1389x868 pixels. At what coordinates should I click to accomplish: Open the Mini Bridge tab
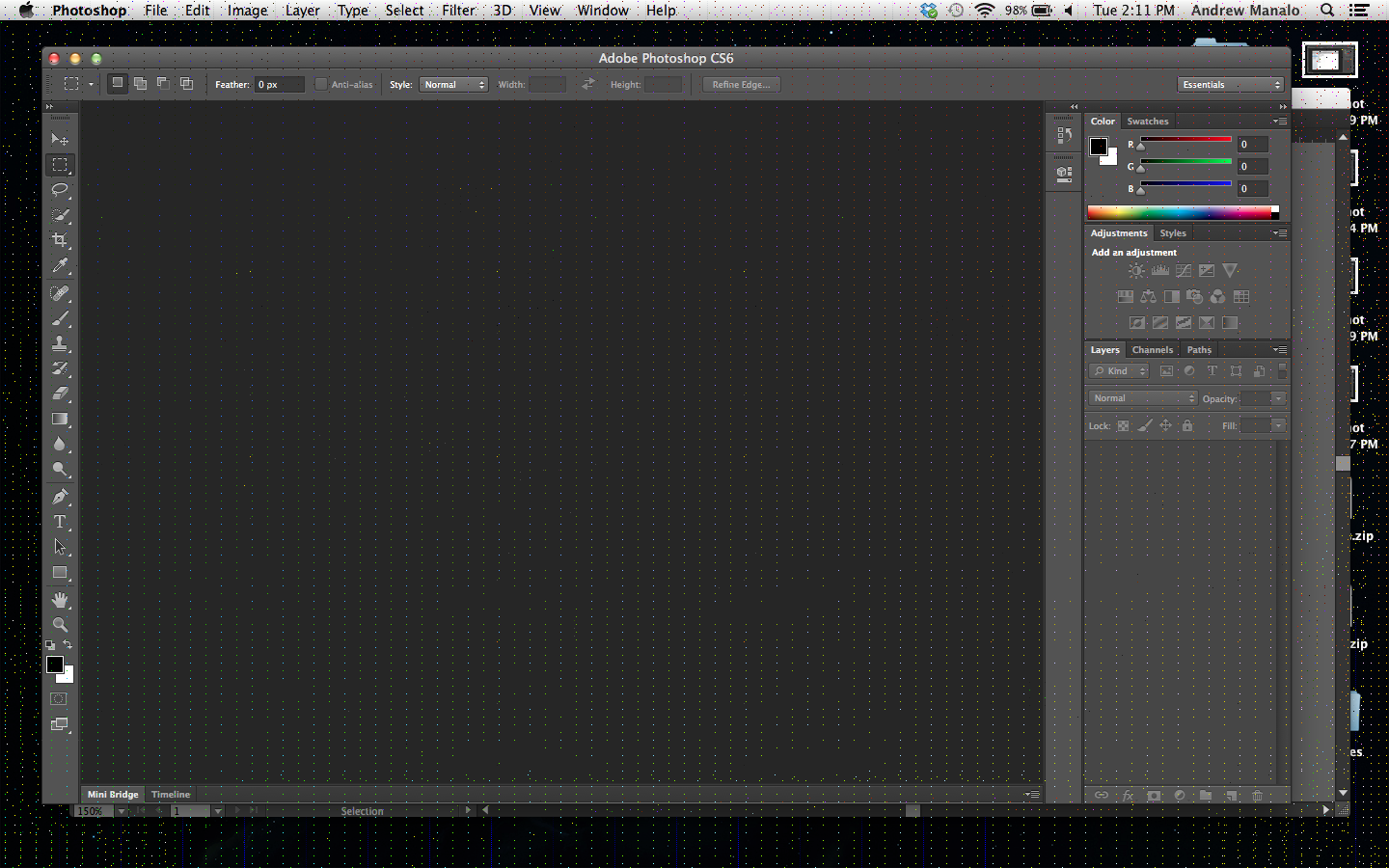coord(113,795)
